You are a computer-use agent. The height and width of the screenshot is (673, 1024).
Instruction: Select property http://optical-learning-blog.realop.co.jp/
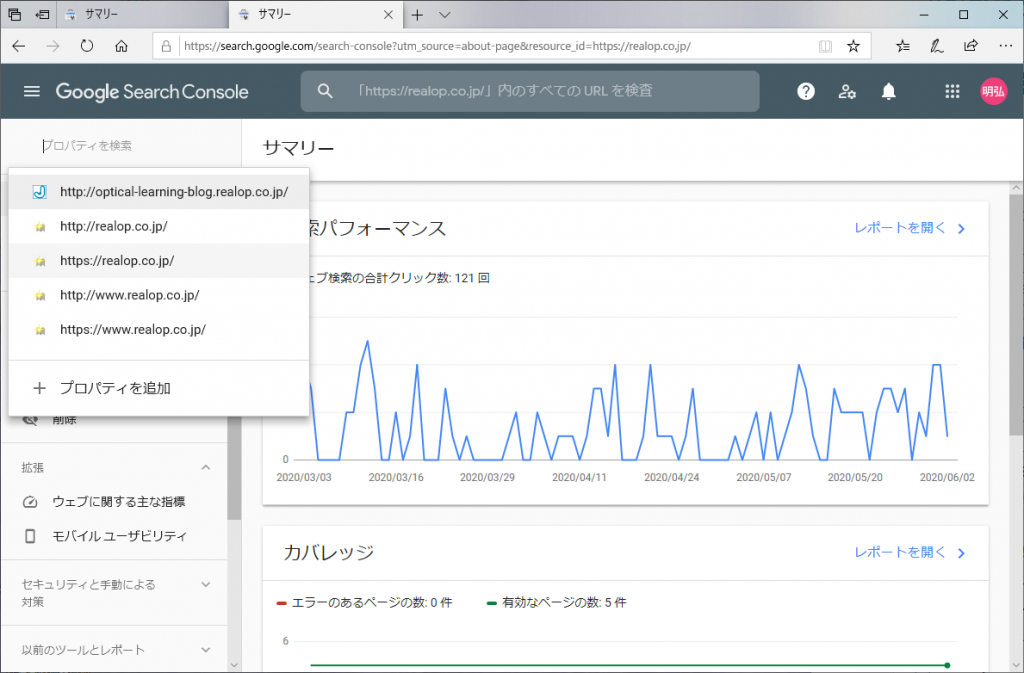click(x=159, y=192)
